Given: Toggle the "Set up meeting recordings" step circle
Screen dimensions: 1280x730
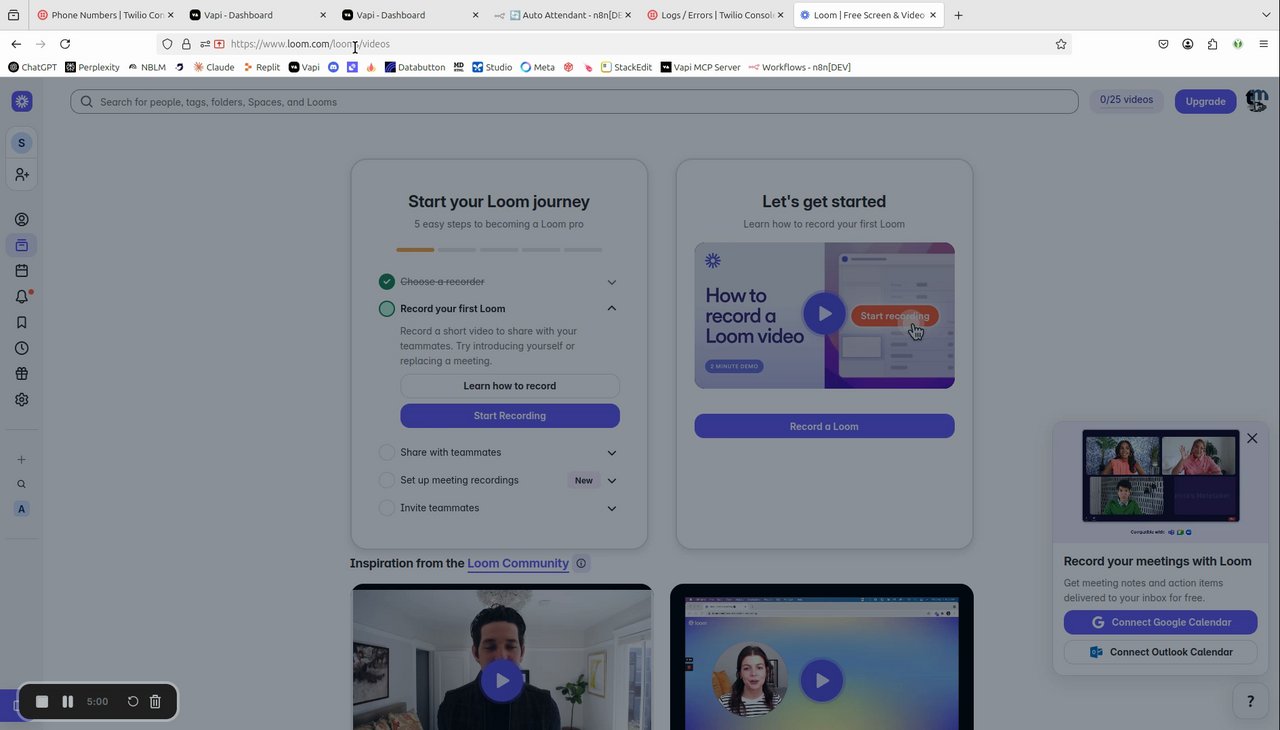Looking at the screenshot, I should pyautogui.click(x=387, y=480).
